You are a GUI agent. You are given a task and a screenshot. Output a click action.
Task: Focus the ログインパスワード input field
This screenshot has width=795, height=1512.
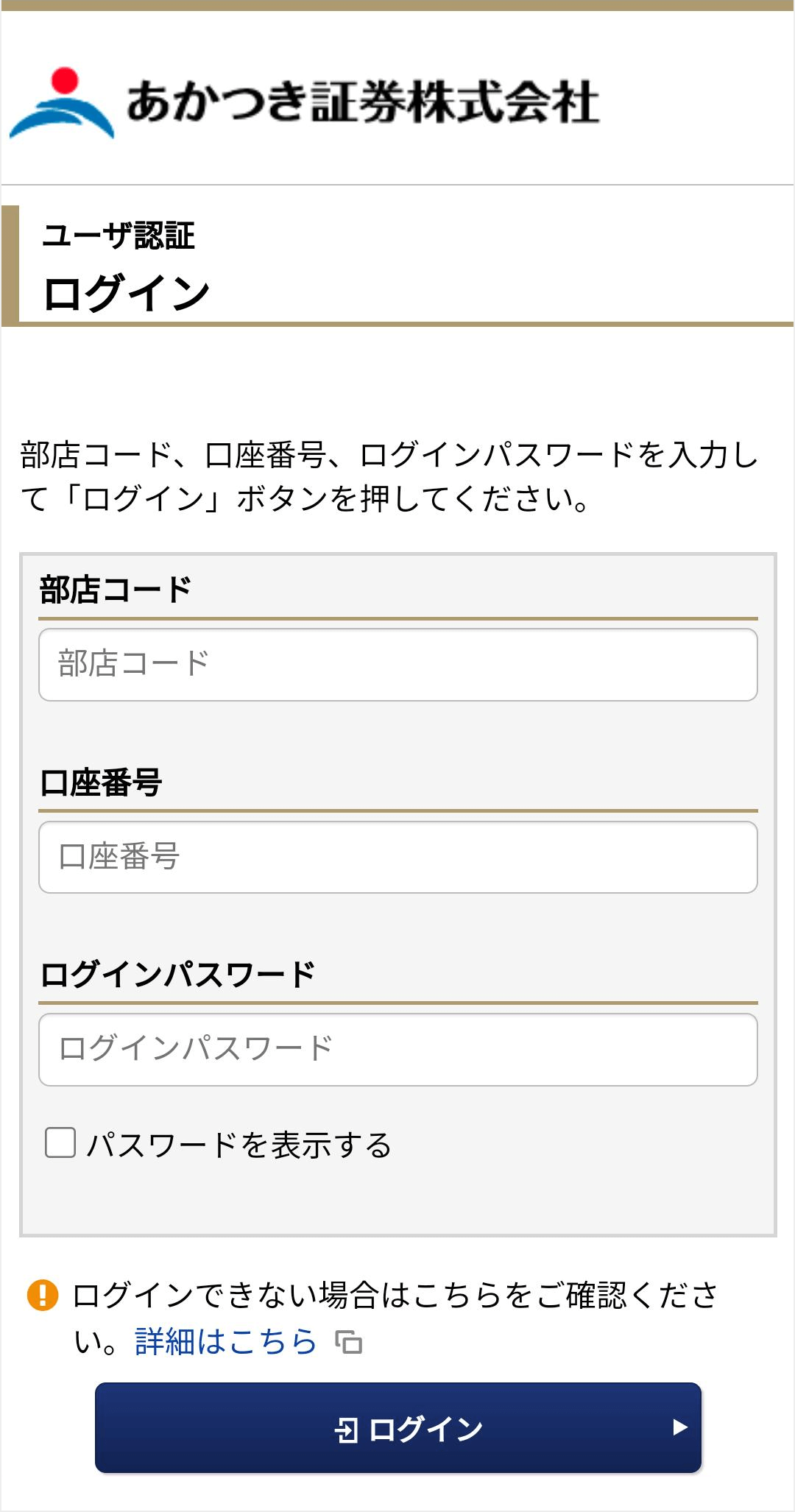pyautogui.click(x=398, y=1050)
